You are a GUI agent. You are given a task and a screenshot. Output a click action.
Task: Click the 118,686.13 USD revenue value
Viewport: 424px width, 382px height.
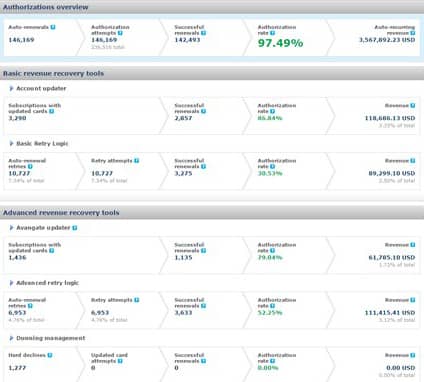tap(390, 118)
